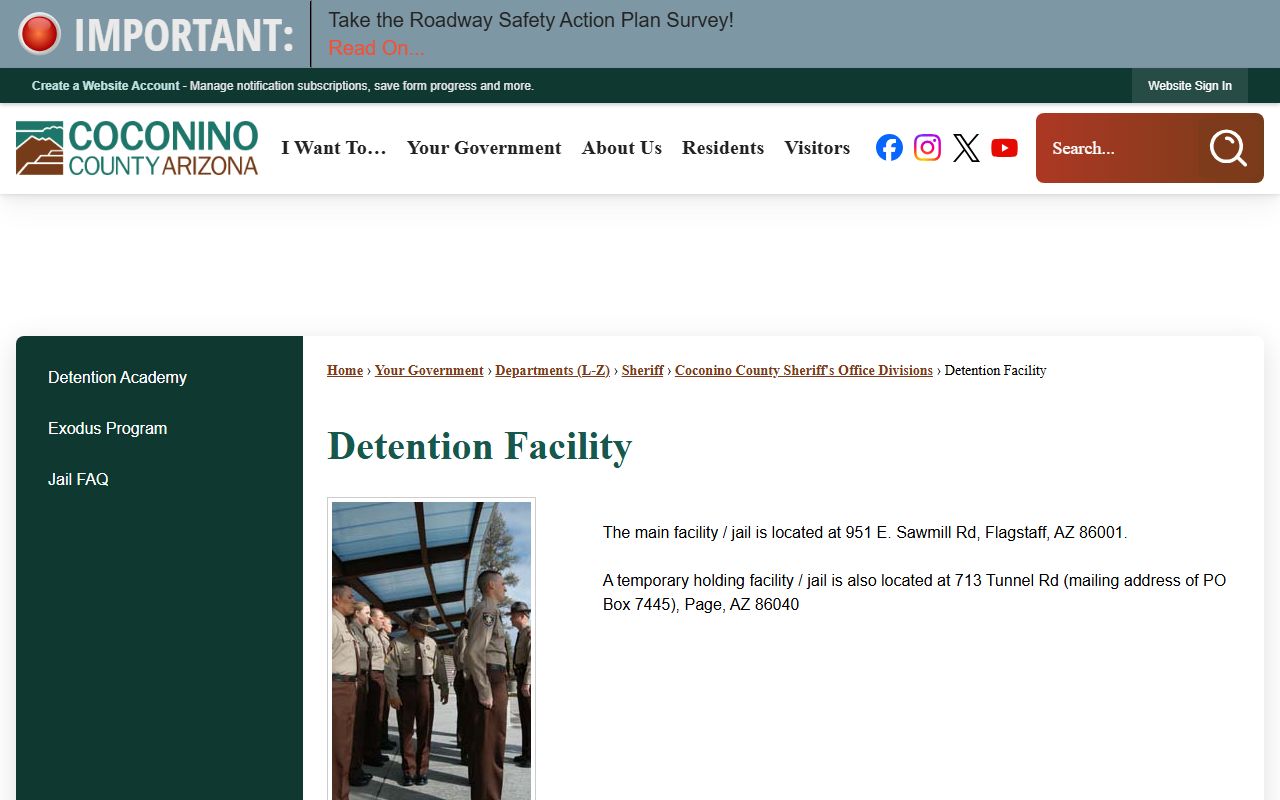The height and width of the screenshot is (800, 1280).
Task: Click the text mentioning 951 E. Sawmill Rd
Action: (865, 532)
